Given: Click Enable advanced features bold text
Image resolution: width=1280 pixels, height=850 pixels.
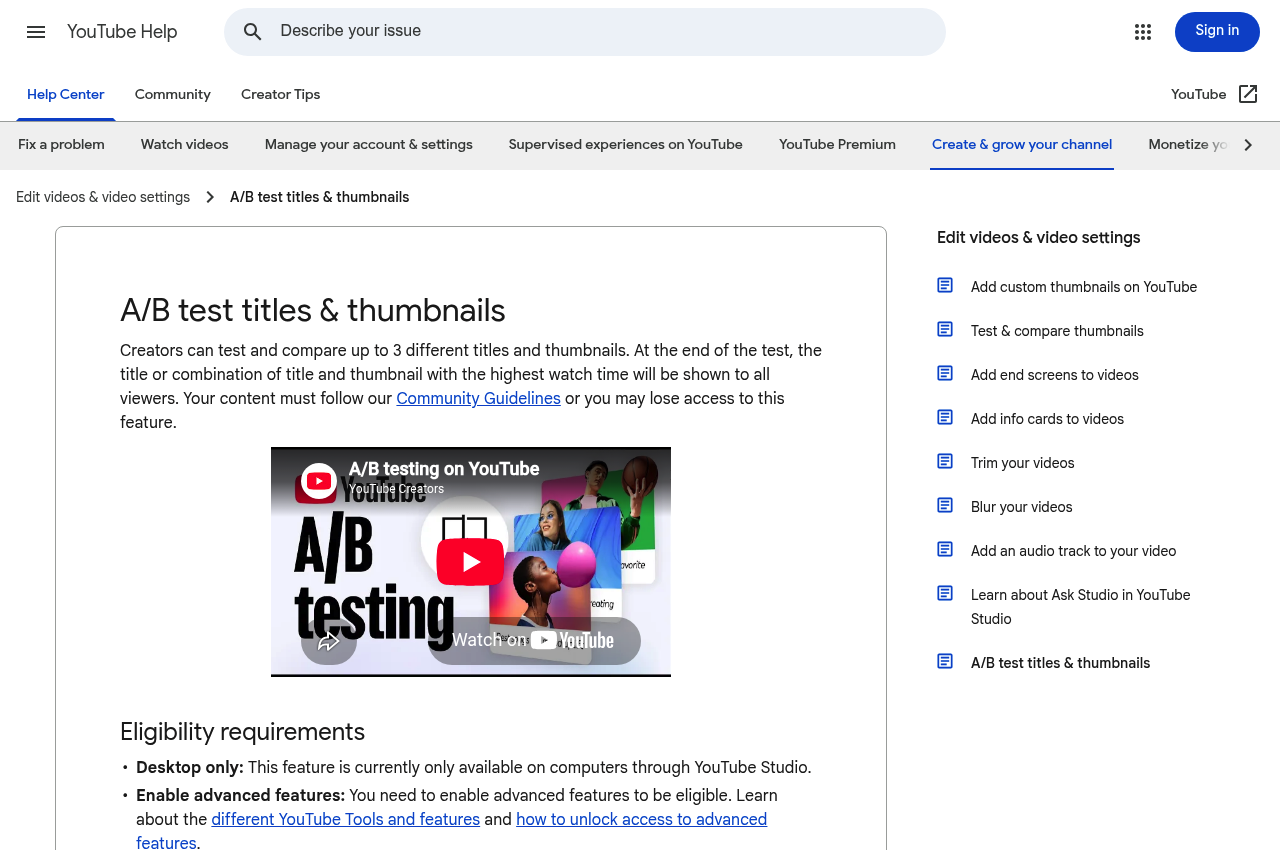Looking at the screenshot, I should pyautogui.click(x=241, y=796).
